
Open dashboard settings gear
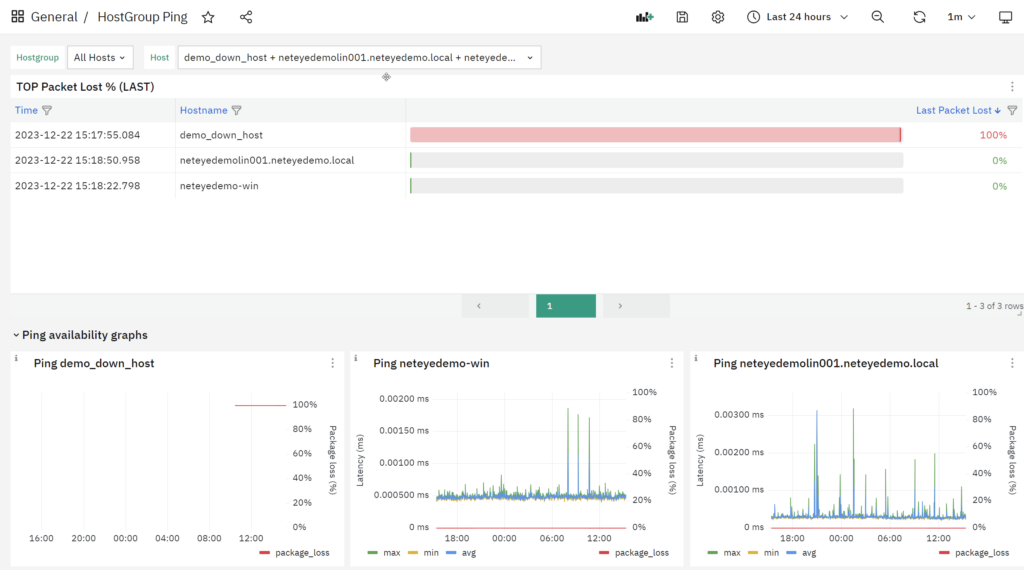pyautogui.click(x=718, y=17)
